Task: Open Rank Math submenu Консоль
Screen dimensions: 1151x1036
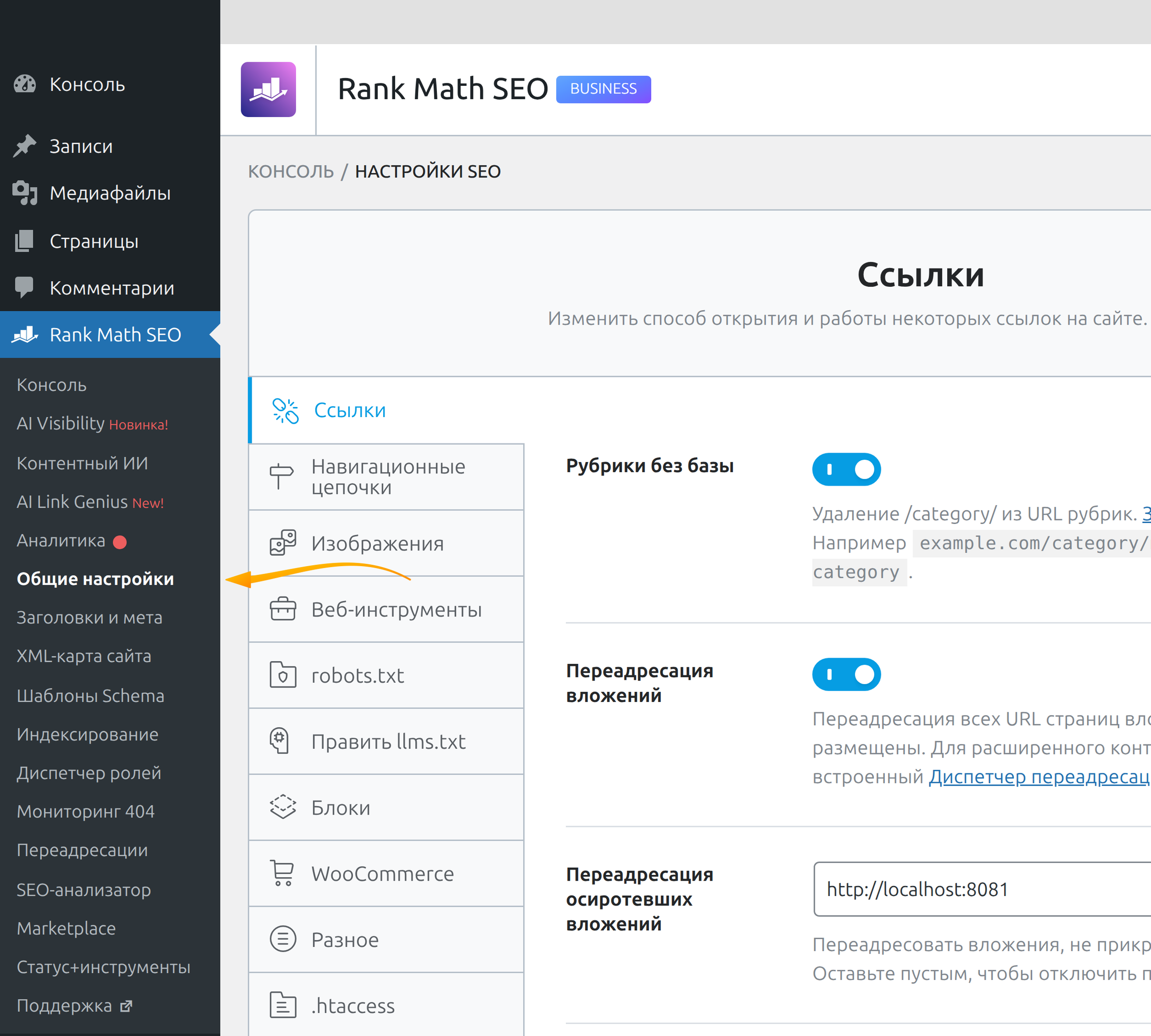Action: pos(52,385)
